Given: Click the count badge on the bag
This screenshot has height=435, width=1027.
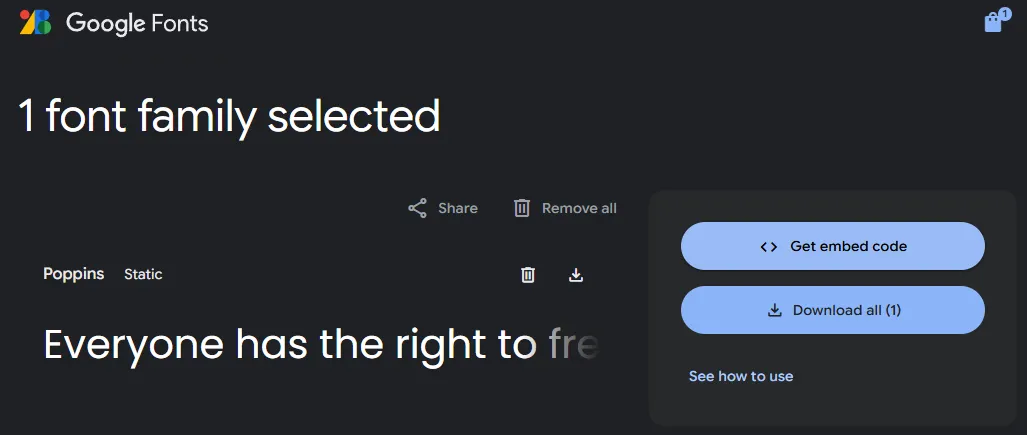Looking at the screenshot, I should point(1004,14).
